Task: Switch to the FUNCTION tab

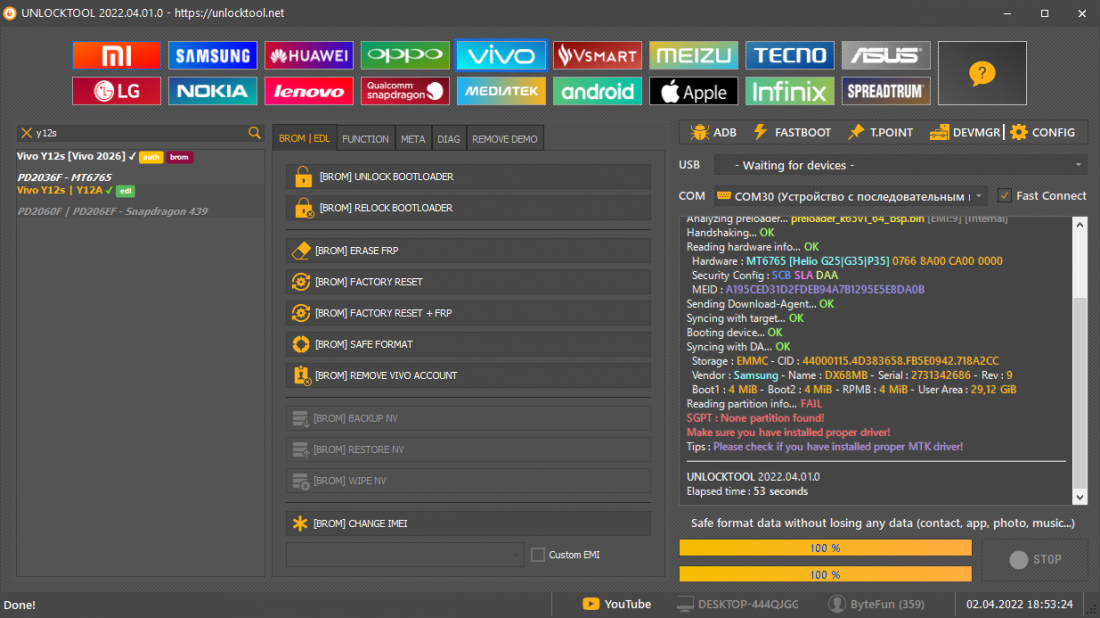Action: click(x=365, y=139)
